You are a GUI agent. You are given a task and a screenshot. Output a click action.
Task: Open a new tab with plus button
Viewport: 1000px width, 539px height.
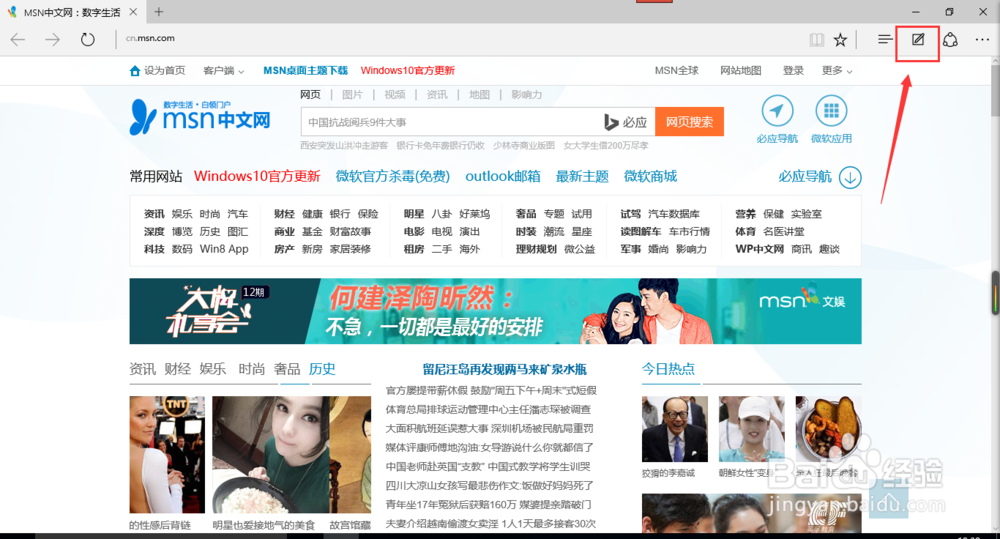pos(159,11)
